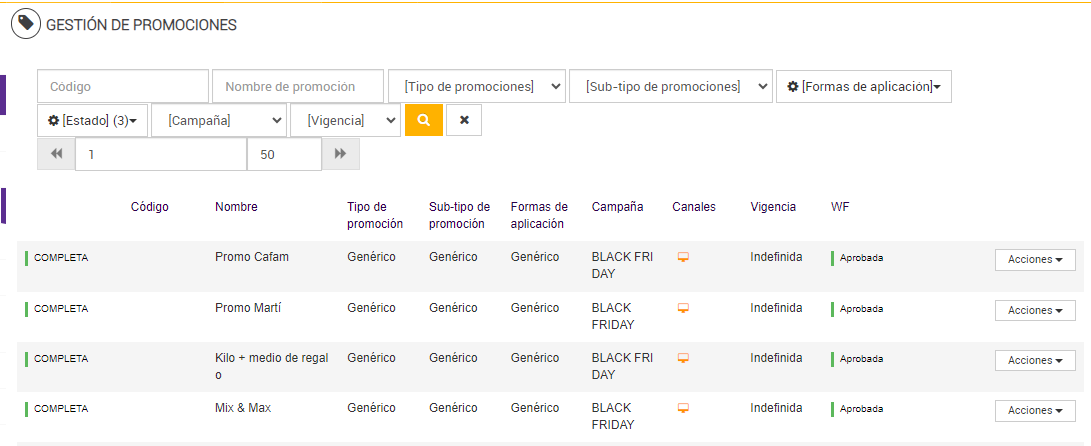Go to previous page with rewind arrows
The width and height of the screenshot is (1091, 446).
click(56, 154)
